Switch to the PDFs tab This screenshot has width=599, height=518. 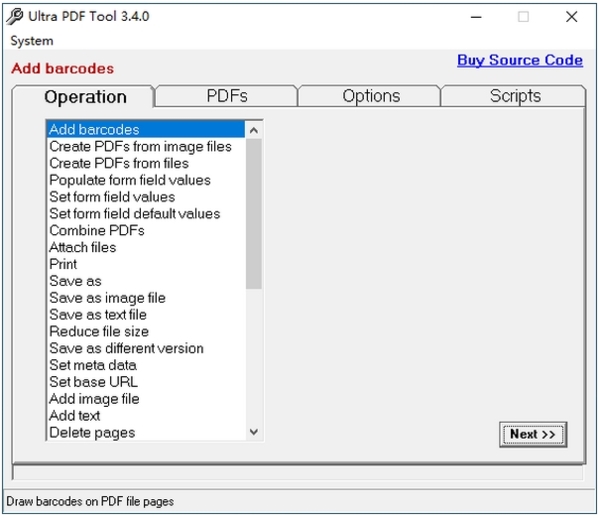point(227,96)
